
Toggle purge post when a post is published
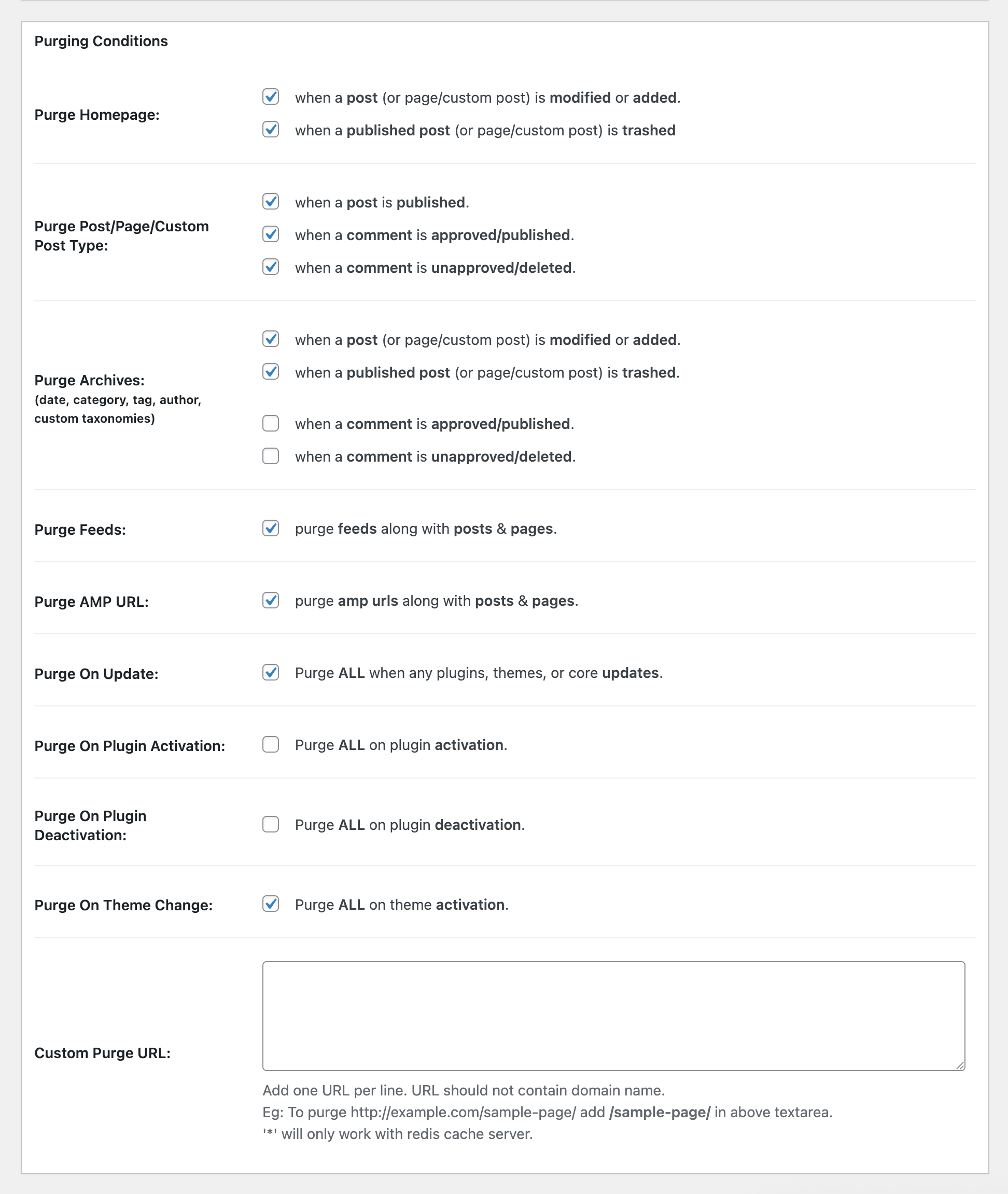(270, 201)
